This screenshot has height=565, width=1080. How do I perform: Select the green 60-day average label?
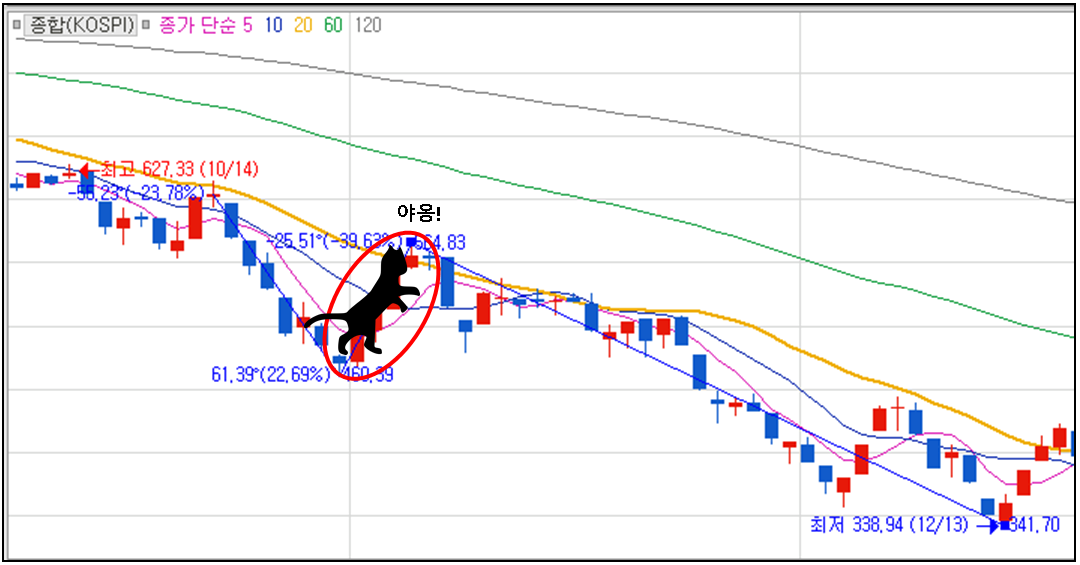333,25
